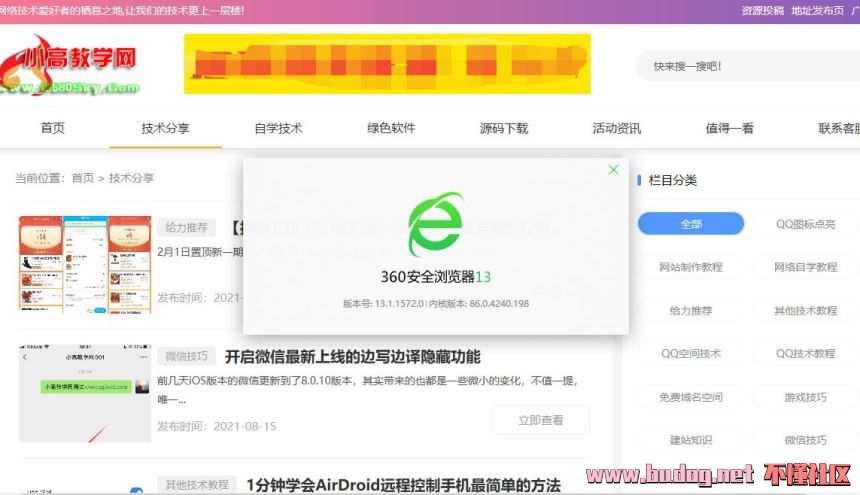Select the 全部 category filter
The width and height of the screenshot is (860, 495).
pos(691,224)
